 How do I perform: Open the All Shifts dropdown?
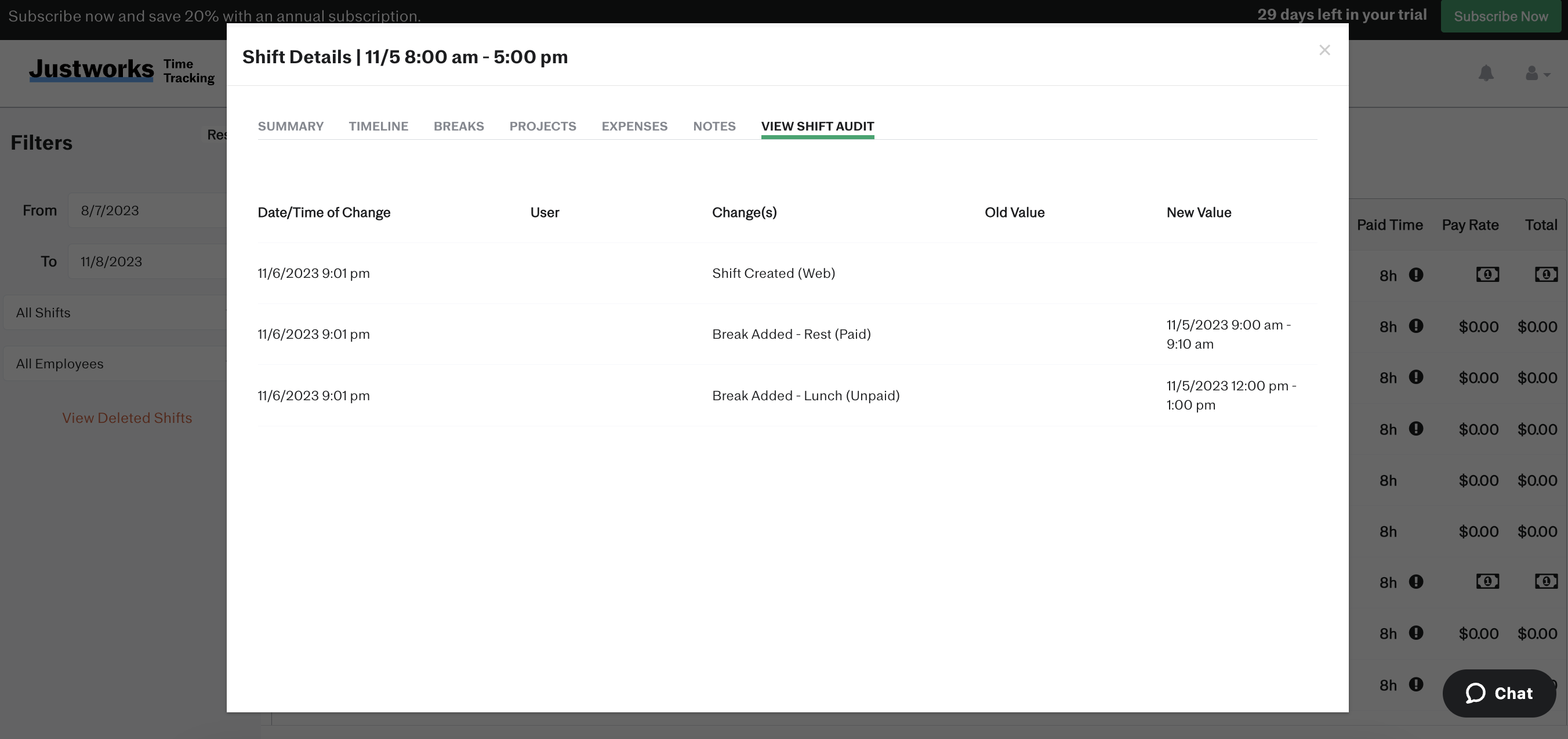[x=115, y=313]
